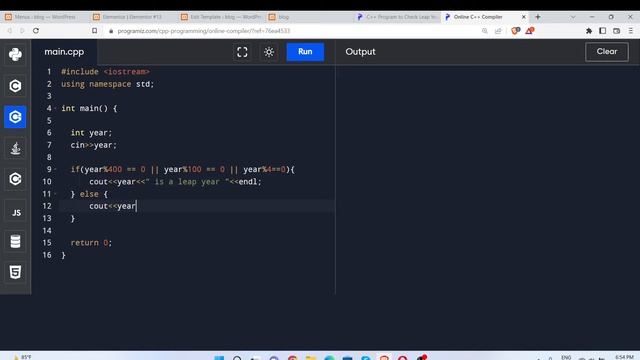This screenshot has width=640, height=360.
Task: Switch to C++ Program to Check Leap tab
Action: tap(397, 17)
